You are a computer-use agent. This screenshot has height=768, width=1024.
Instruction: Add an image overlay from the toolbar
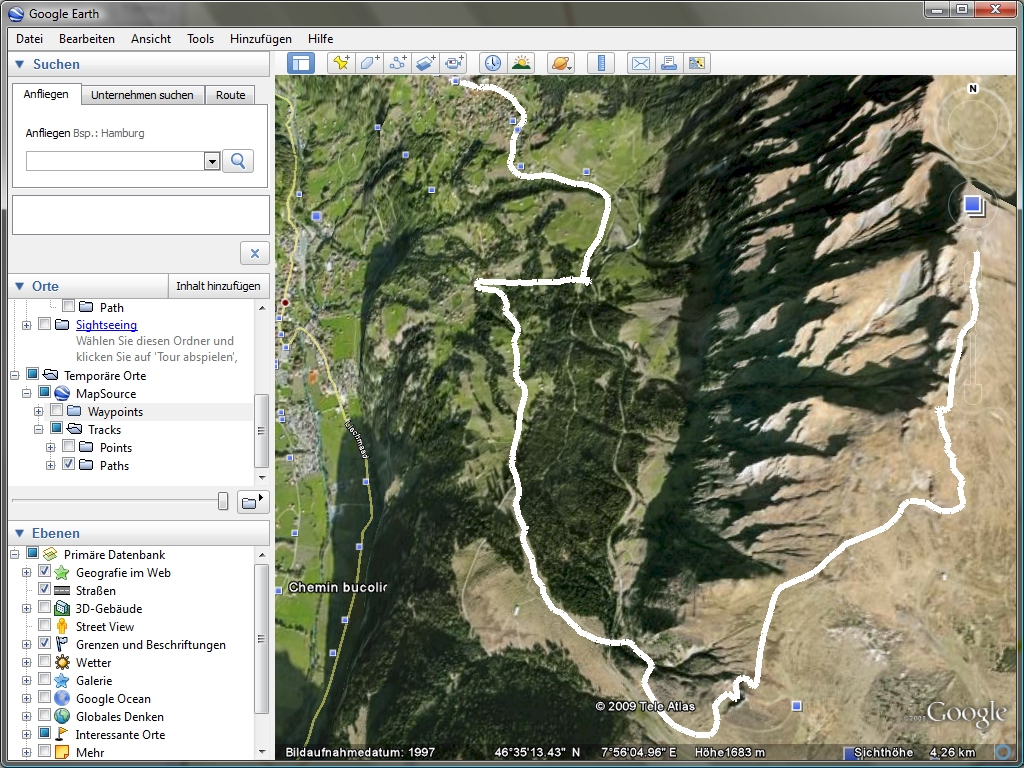pyautogui.click(x=426, y=63)
